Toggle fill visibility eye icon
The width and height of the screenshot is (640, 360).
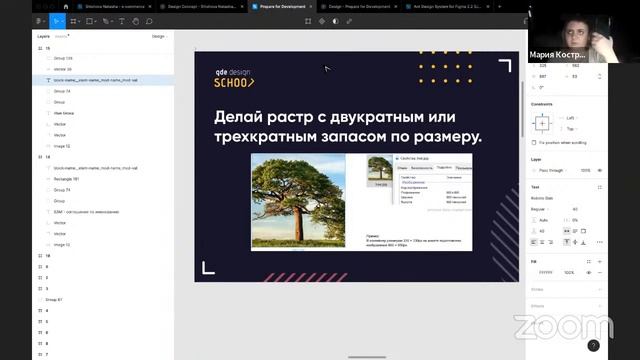[x=589, y=272]
